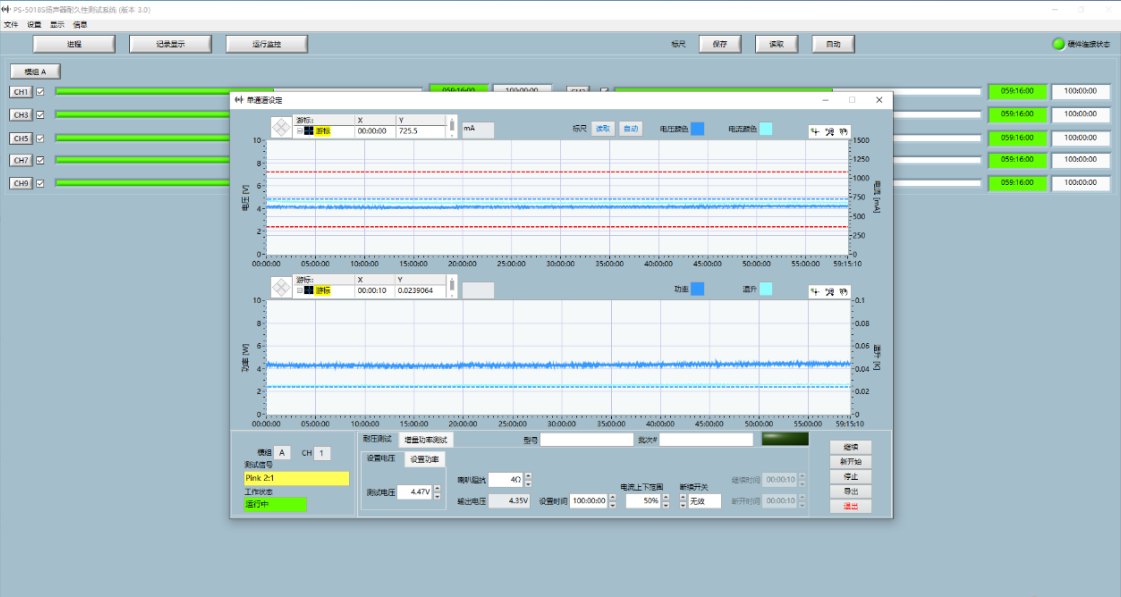The image size is (1121, 597).
Task: Select pan hand tool in voltage chart palette
Action: click(x=843, y=132)
